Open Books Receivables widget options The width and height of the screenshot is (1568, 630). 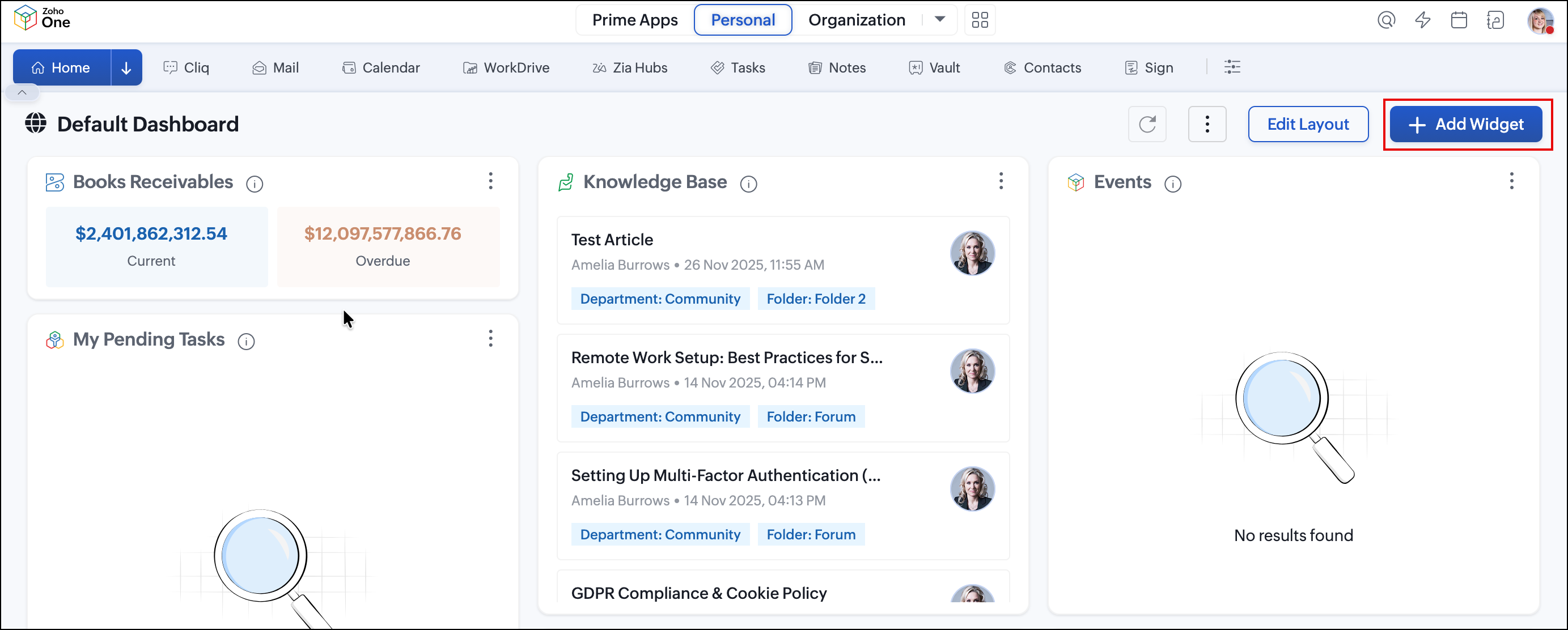click(x=490, y=181)
